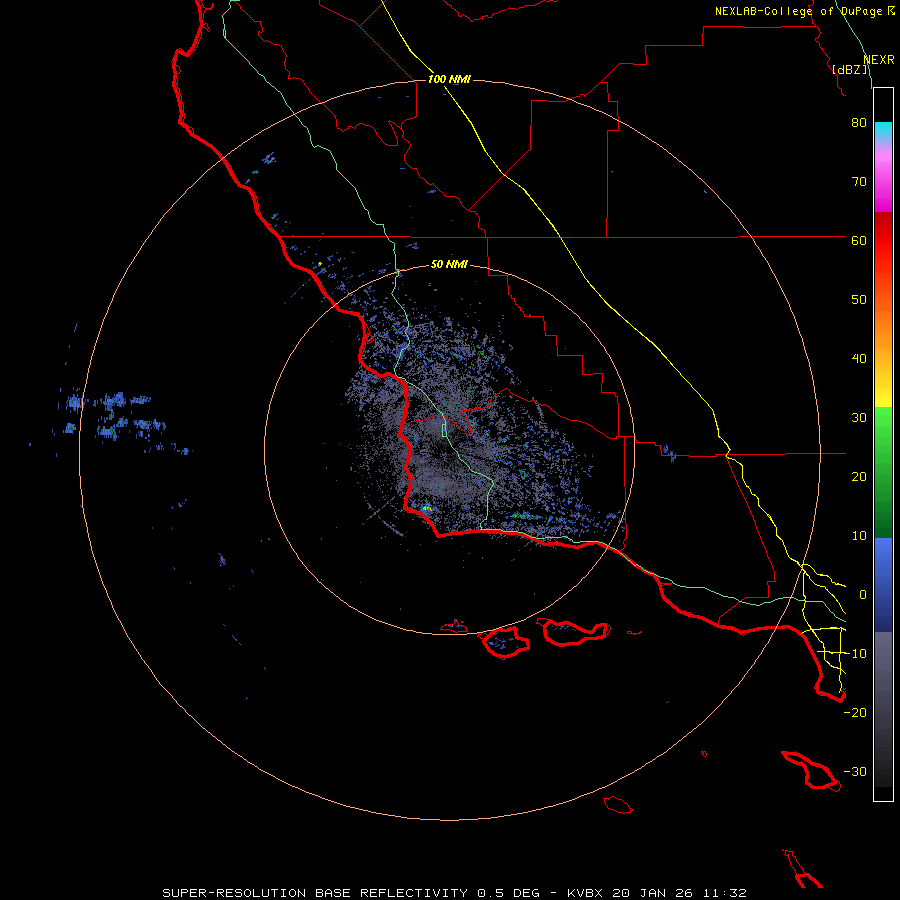Click the 80 value on the dBZ scale
The height and width of the screenshot is (900, 900).
[859, 123]
